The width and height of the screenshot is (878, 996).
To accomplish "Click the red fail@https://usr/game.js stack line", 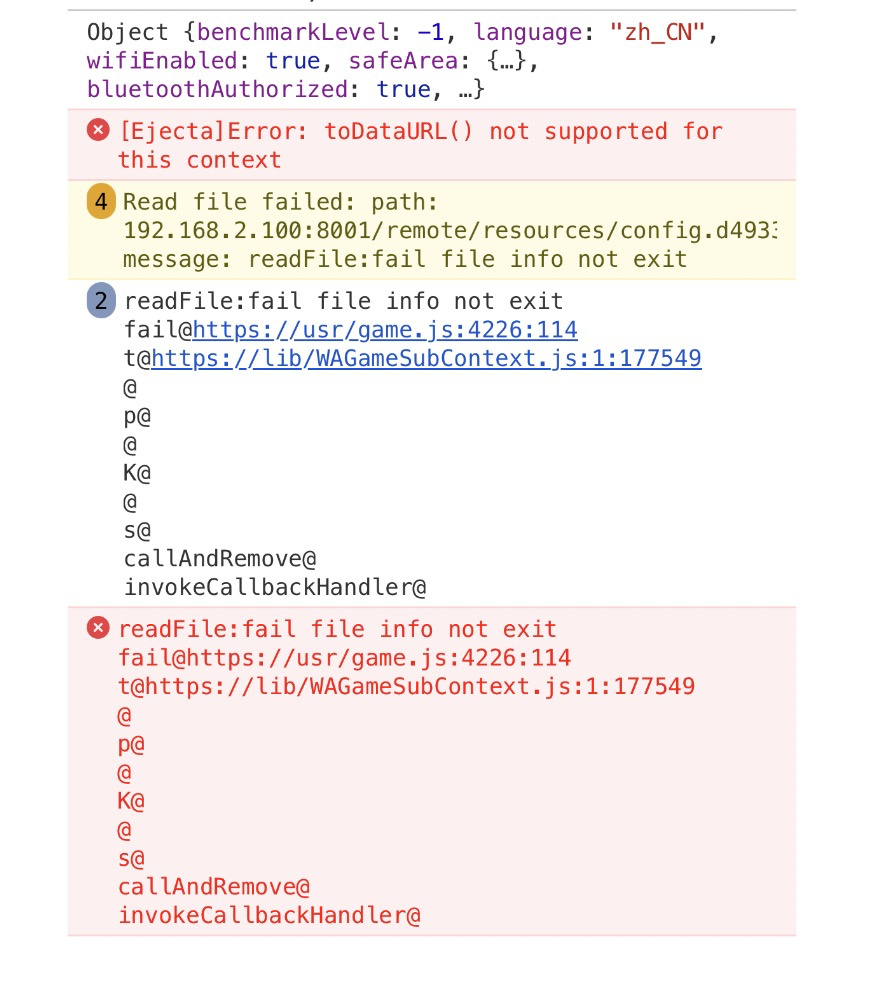I will (x=344, y=658).
